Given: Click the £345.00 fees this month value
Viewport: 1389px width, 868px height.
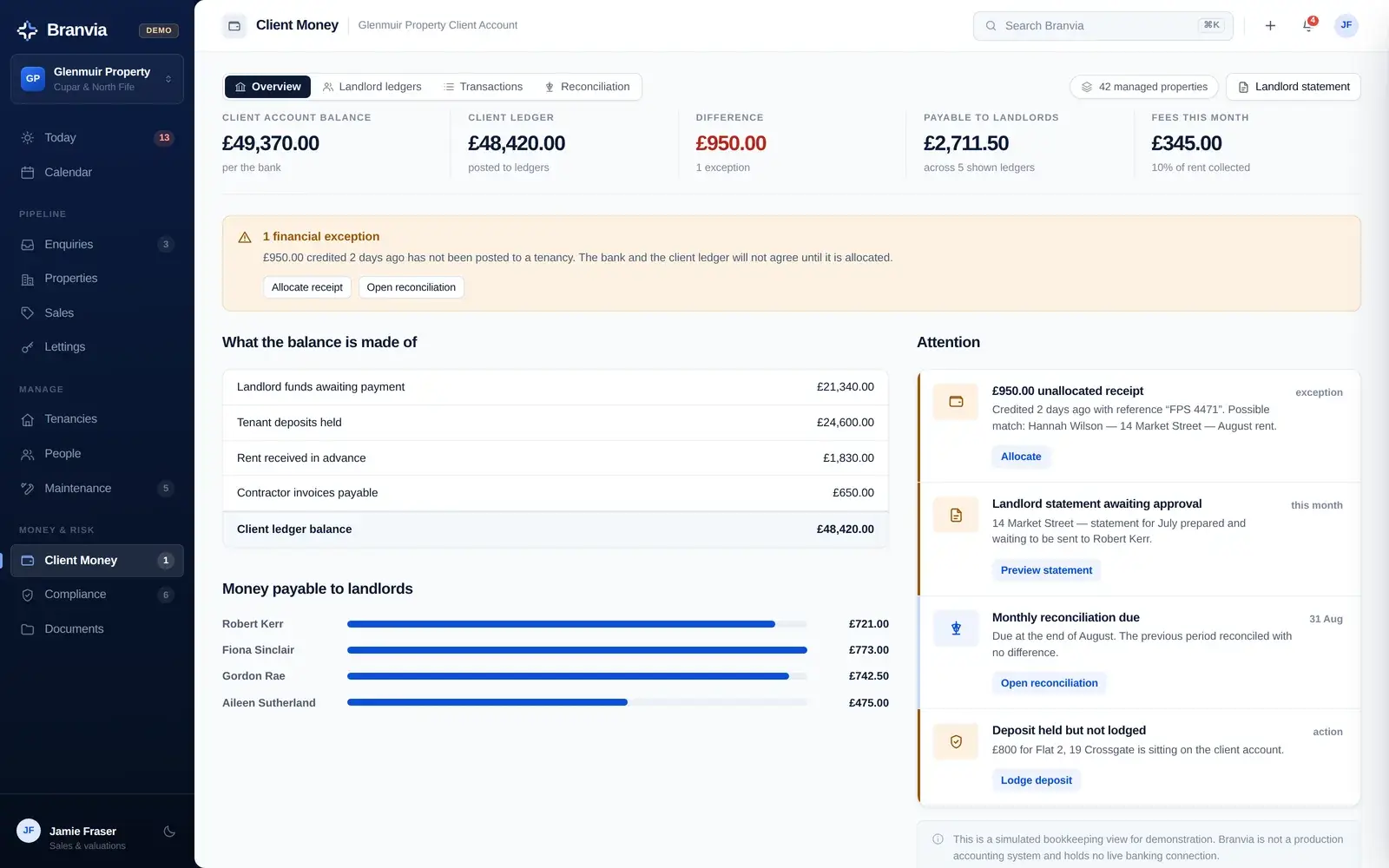Looking at the screenshot, I should [1187, 143].
